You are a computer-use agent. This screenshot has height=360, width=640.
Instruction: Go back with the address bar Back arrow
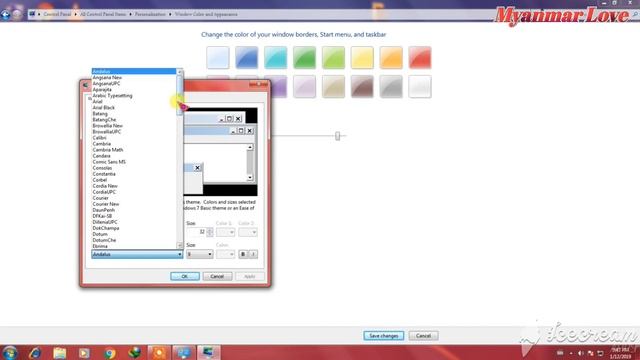point(5,14)
